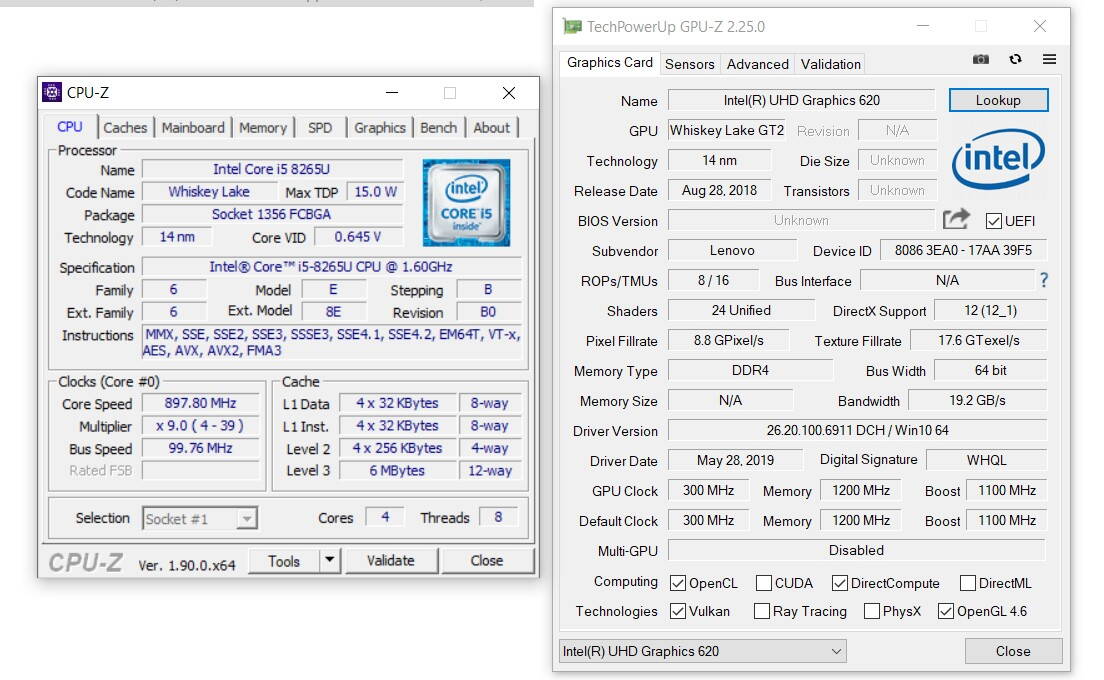Image resolution: width=1104 pixels, height=680 pixels.
Task: Click the Device ID field
Action: tap(963, 250)
